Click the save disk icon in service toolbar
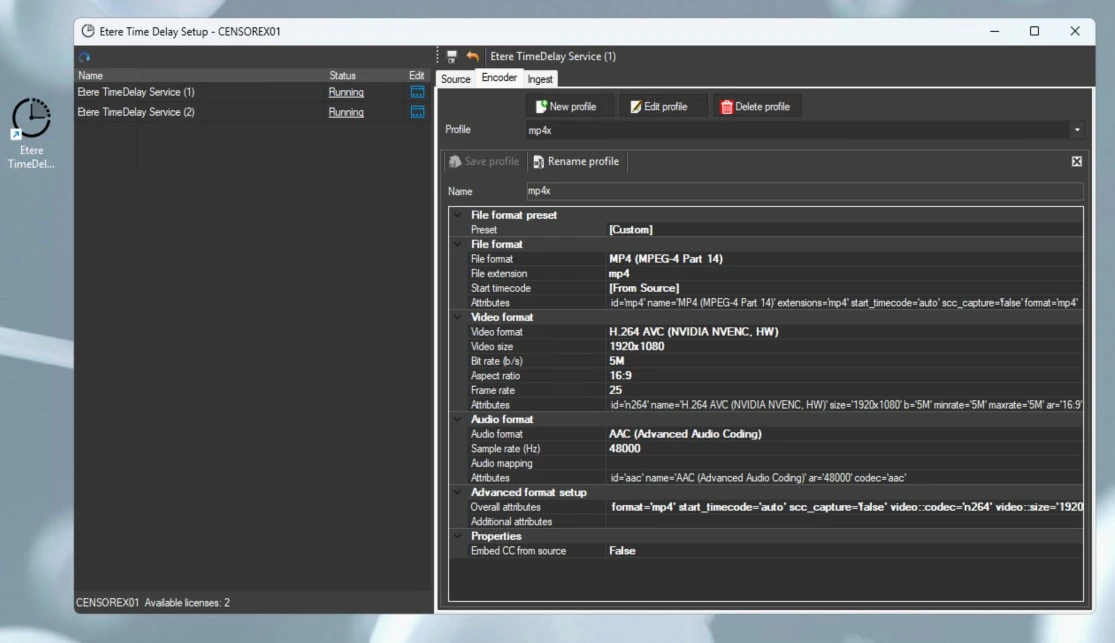 pyautogui.click(x=452, y=56)
